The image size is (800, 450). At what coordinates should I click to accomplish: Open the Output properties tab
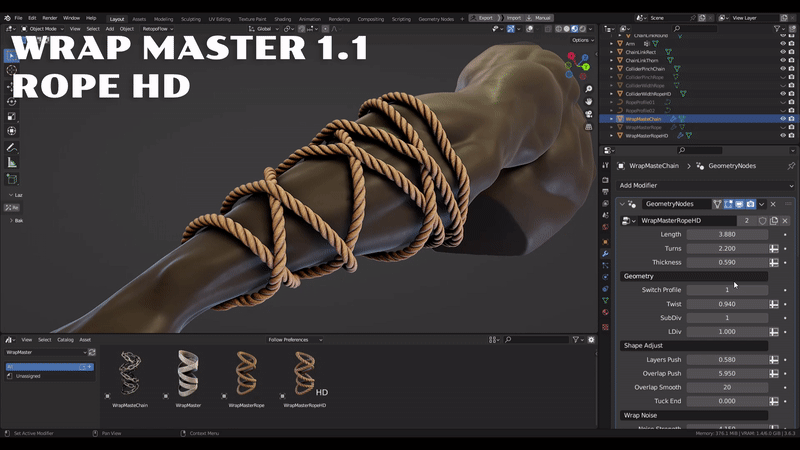tap(606, 192)
